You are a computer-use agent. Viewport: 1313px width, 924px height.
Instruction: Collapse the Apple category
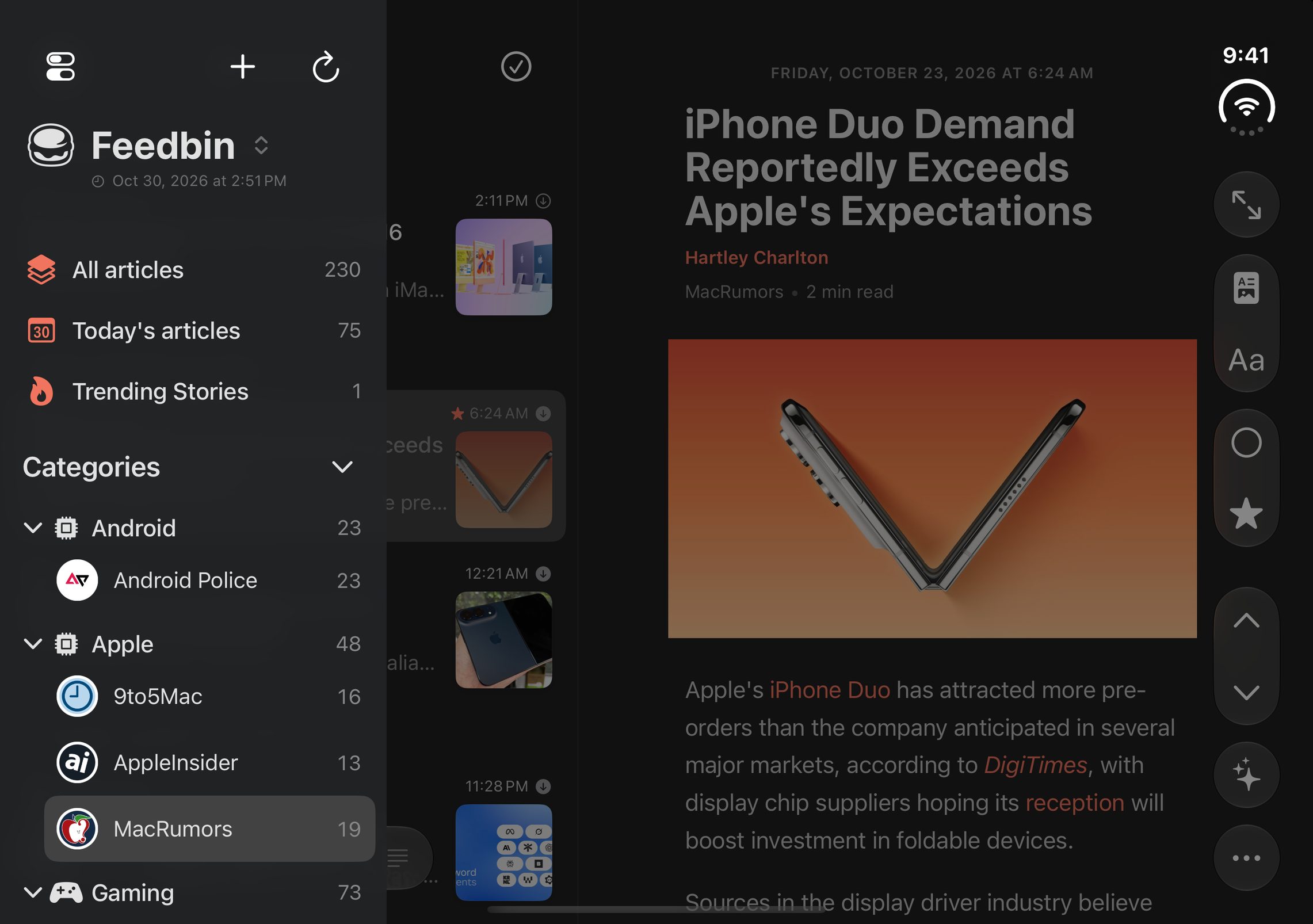point(33,644)
